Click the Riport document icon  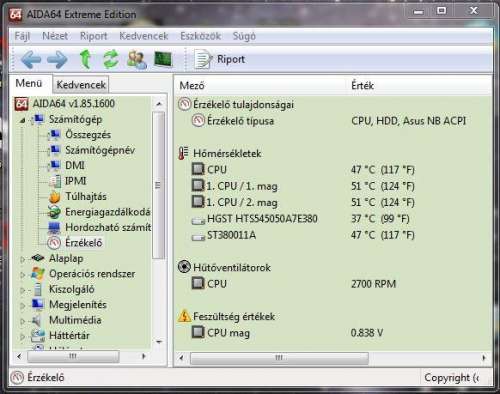(x=202, y=59)
